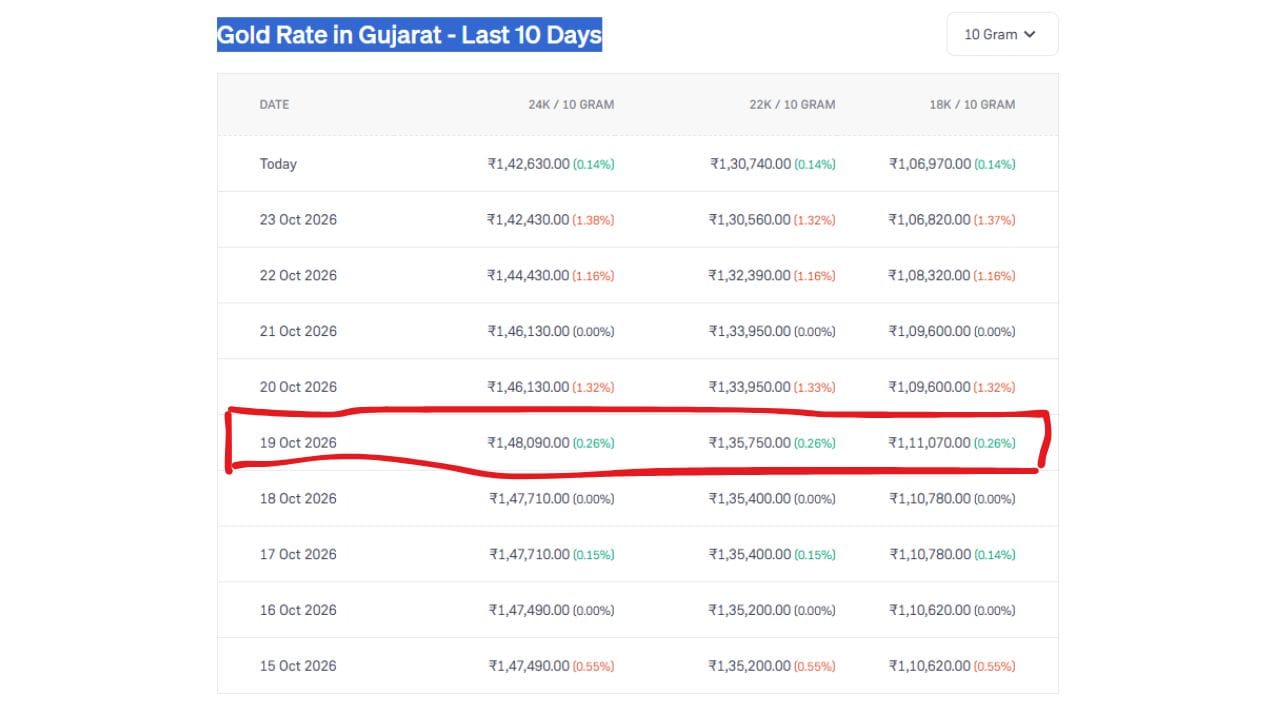Select 22K price ₹1,30,560.00 for 23 Oct
Screen dimensions: 1280x720
750,220
